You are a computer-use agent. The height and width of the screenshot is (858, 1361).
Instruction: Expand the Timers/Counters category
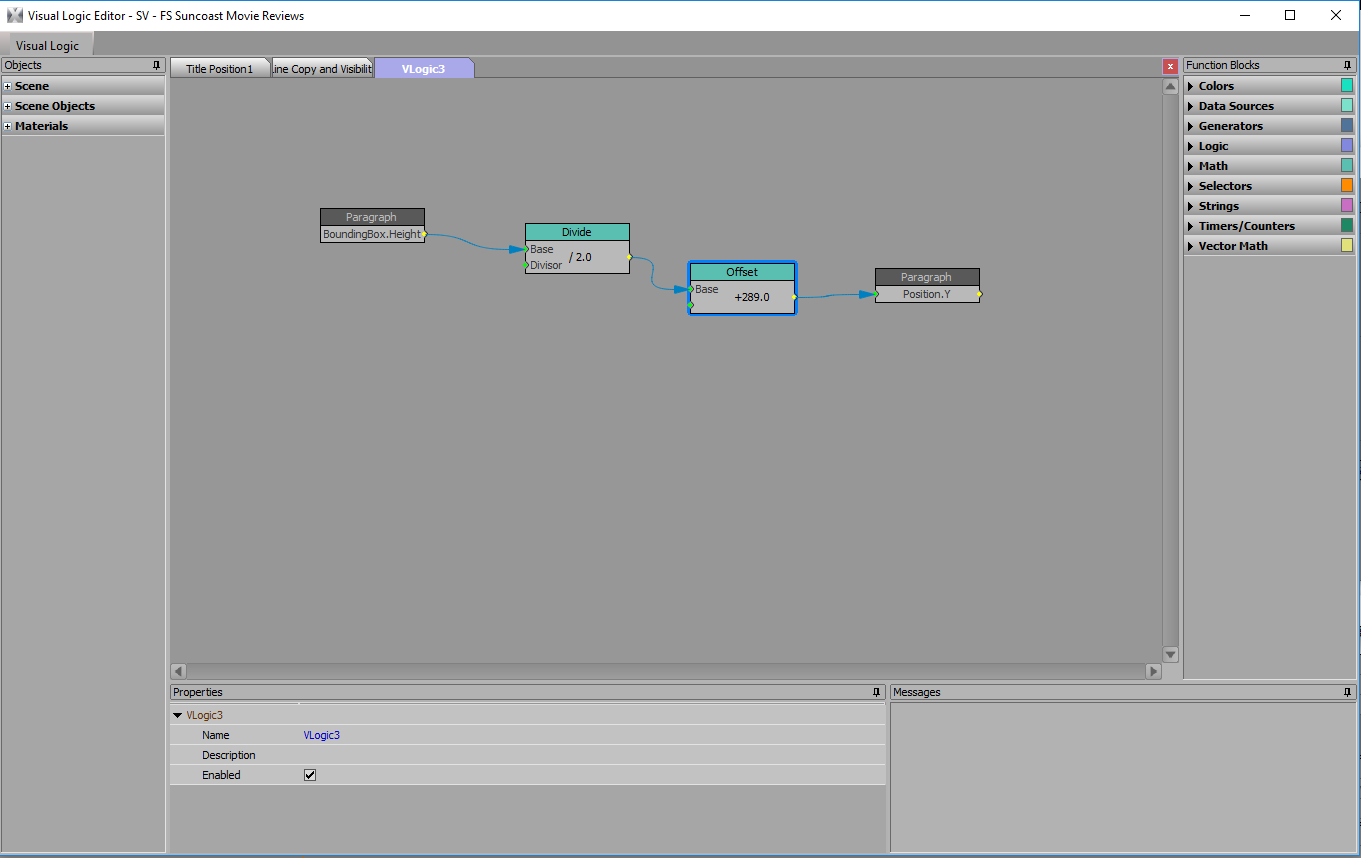coord(1191,226)
